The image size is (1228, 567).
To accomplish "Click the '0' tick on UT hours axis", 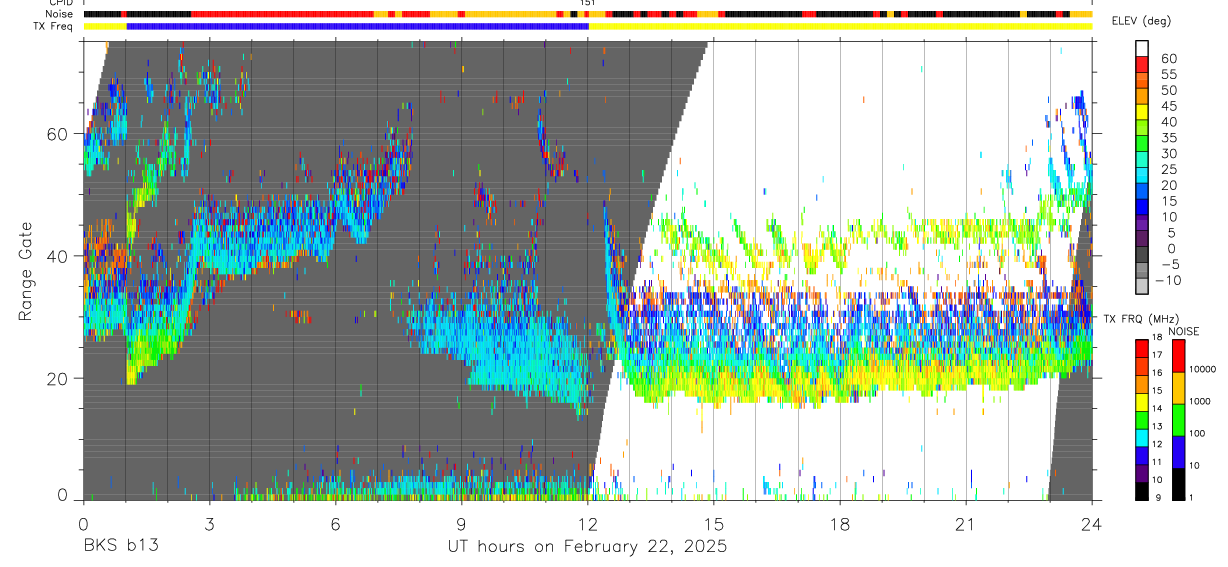I will pos(83,524).
